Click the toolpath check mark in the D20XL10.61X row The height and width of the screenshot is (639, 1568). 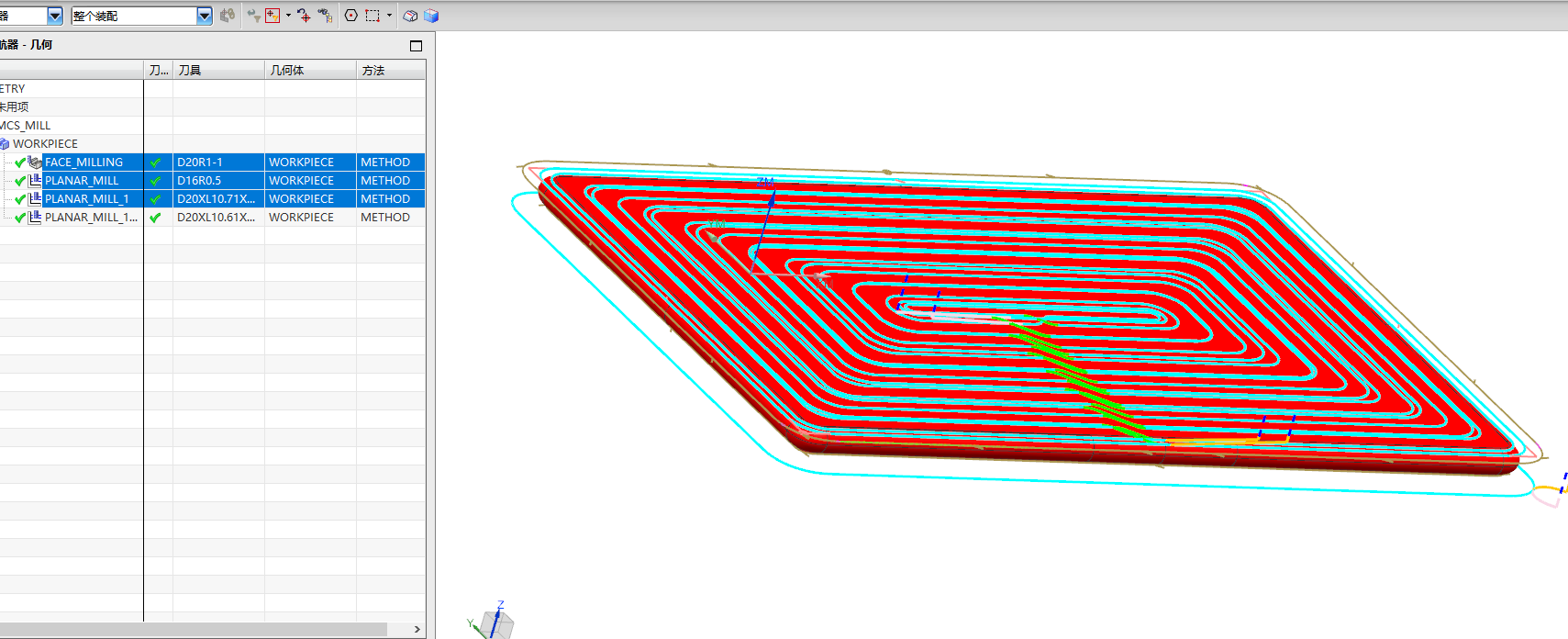coord(155,218)
